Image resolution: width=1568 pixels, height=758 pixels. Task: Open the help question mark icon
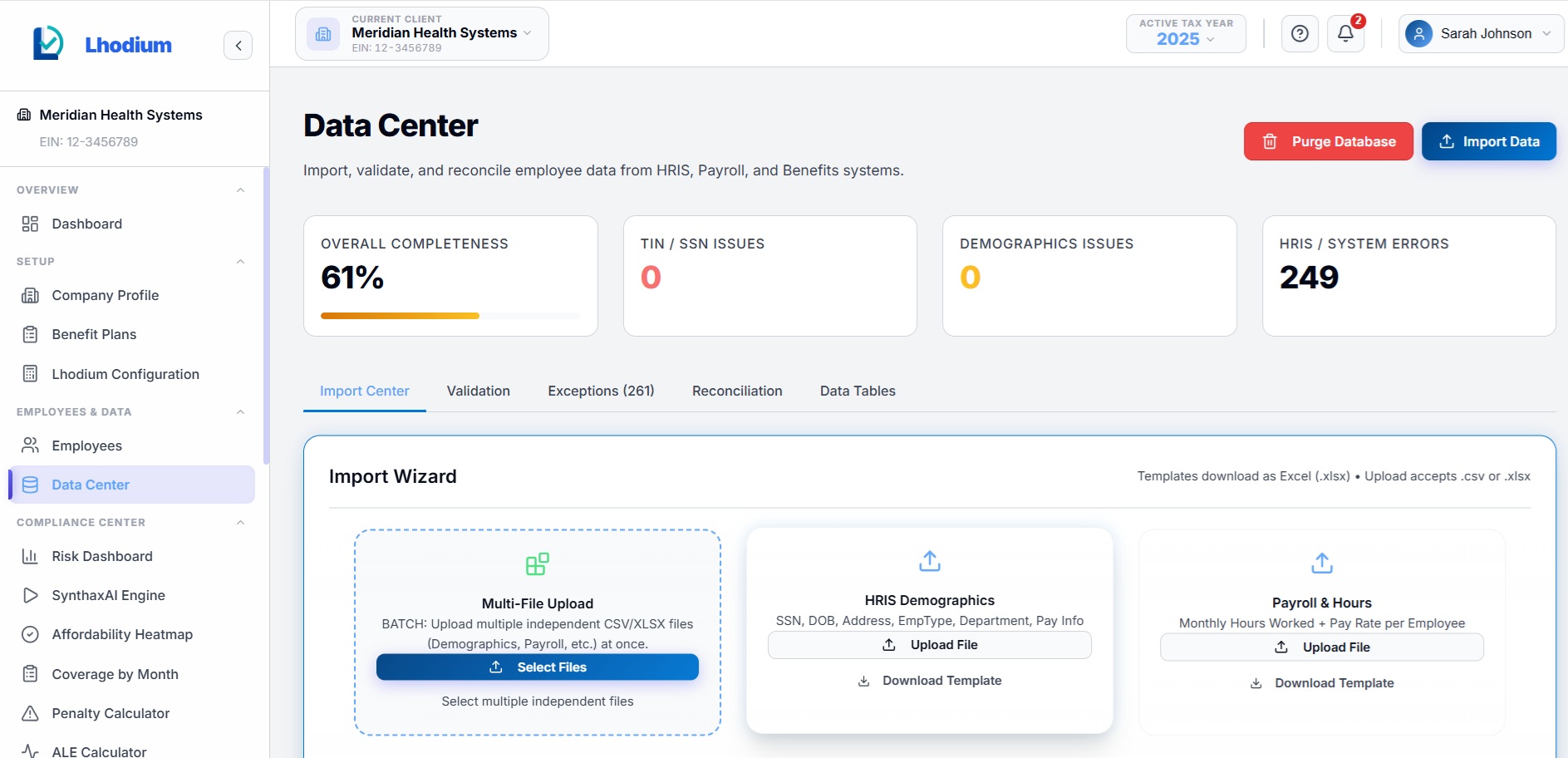pyautogui.click(x=1300, y=34)
